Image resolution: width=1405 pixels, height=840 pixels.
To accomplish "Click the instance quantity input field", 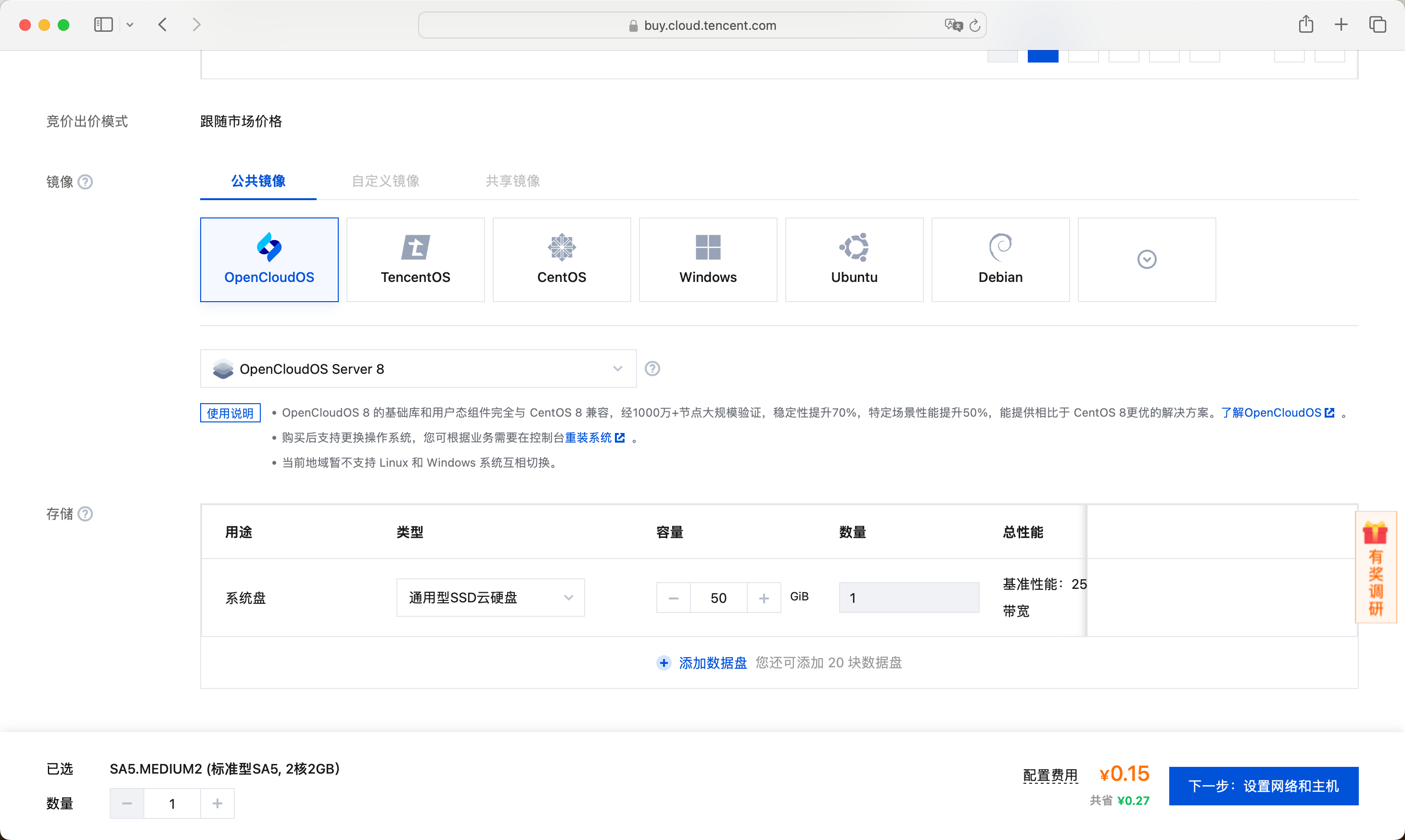I will coord(172,803).
